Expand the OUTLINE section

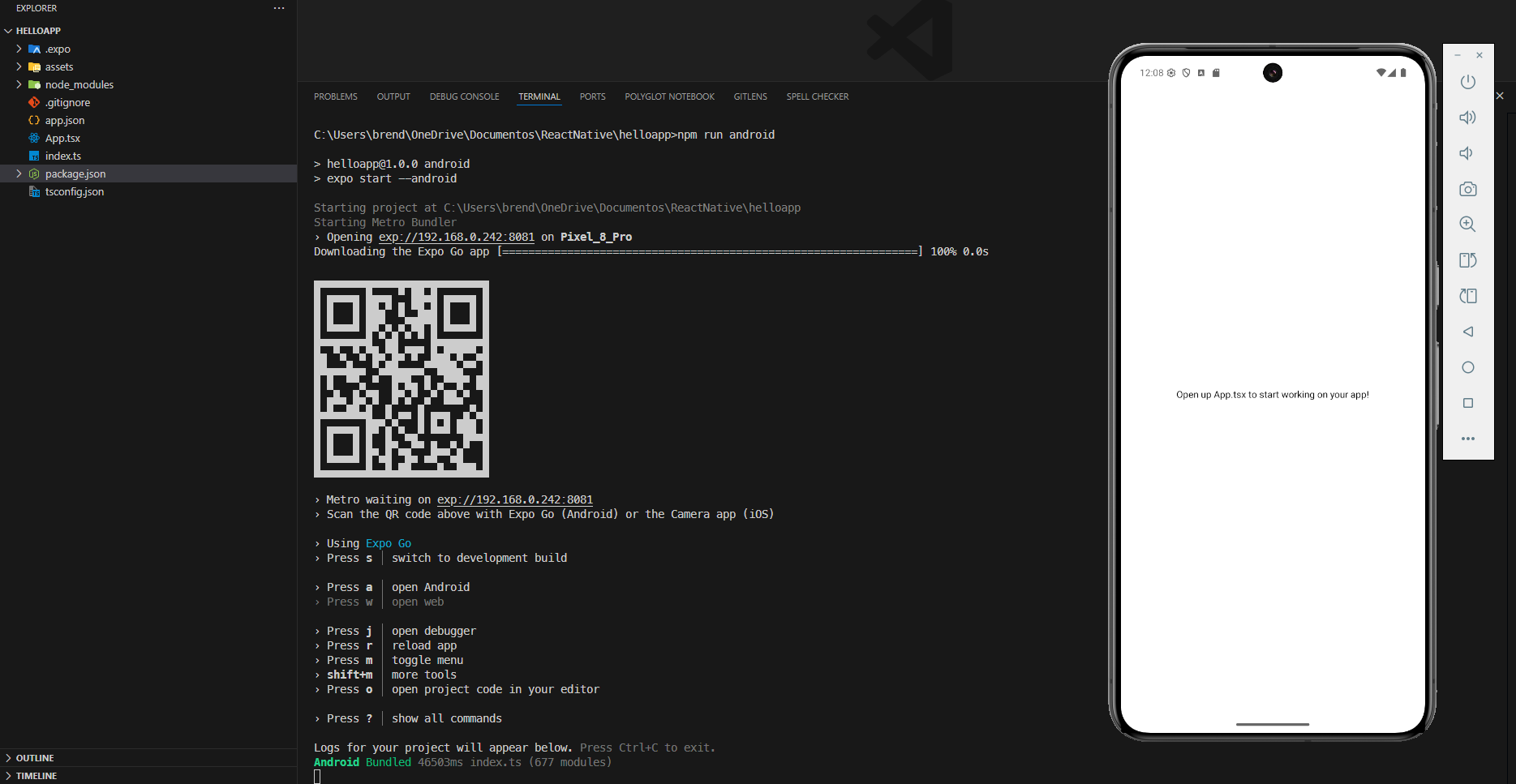(x=35, y=758)
